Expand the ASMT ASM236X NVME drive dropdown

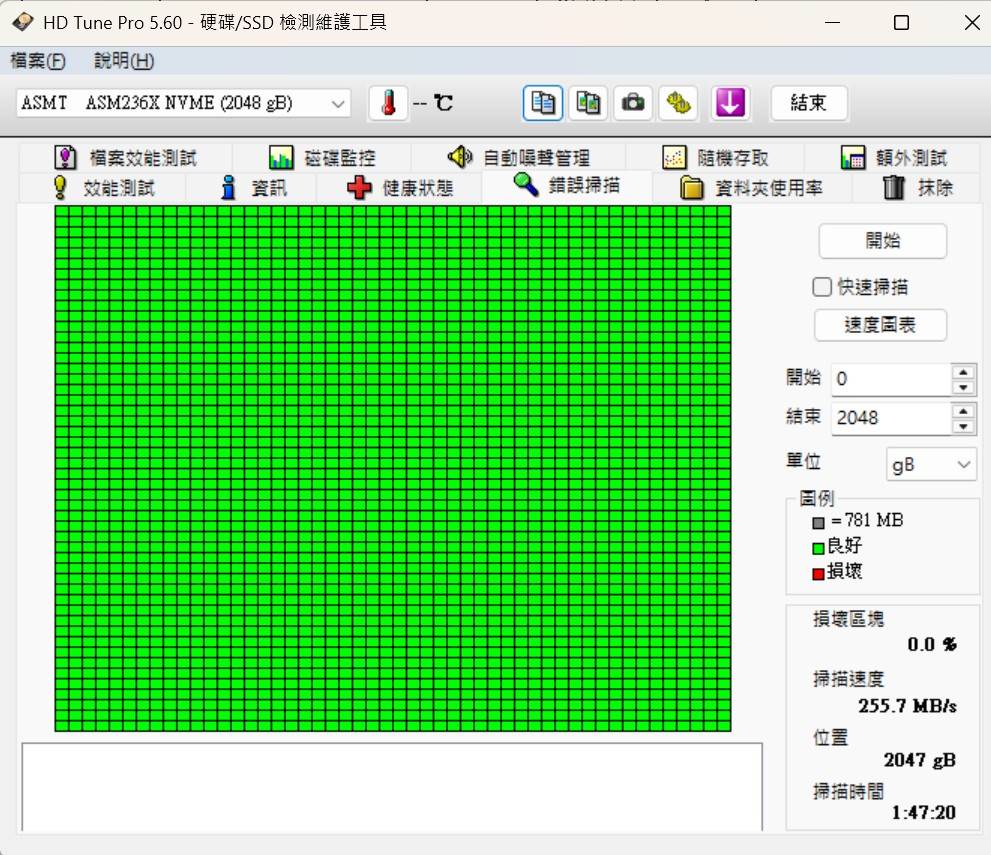coord(183,103)
